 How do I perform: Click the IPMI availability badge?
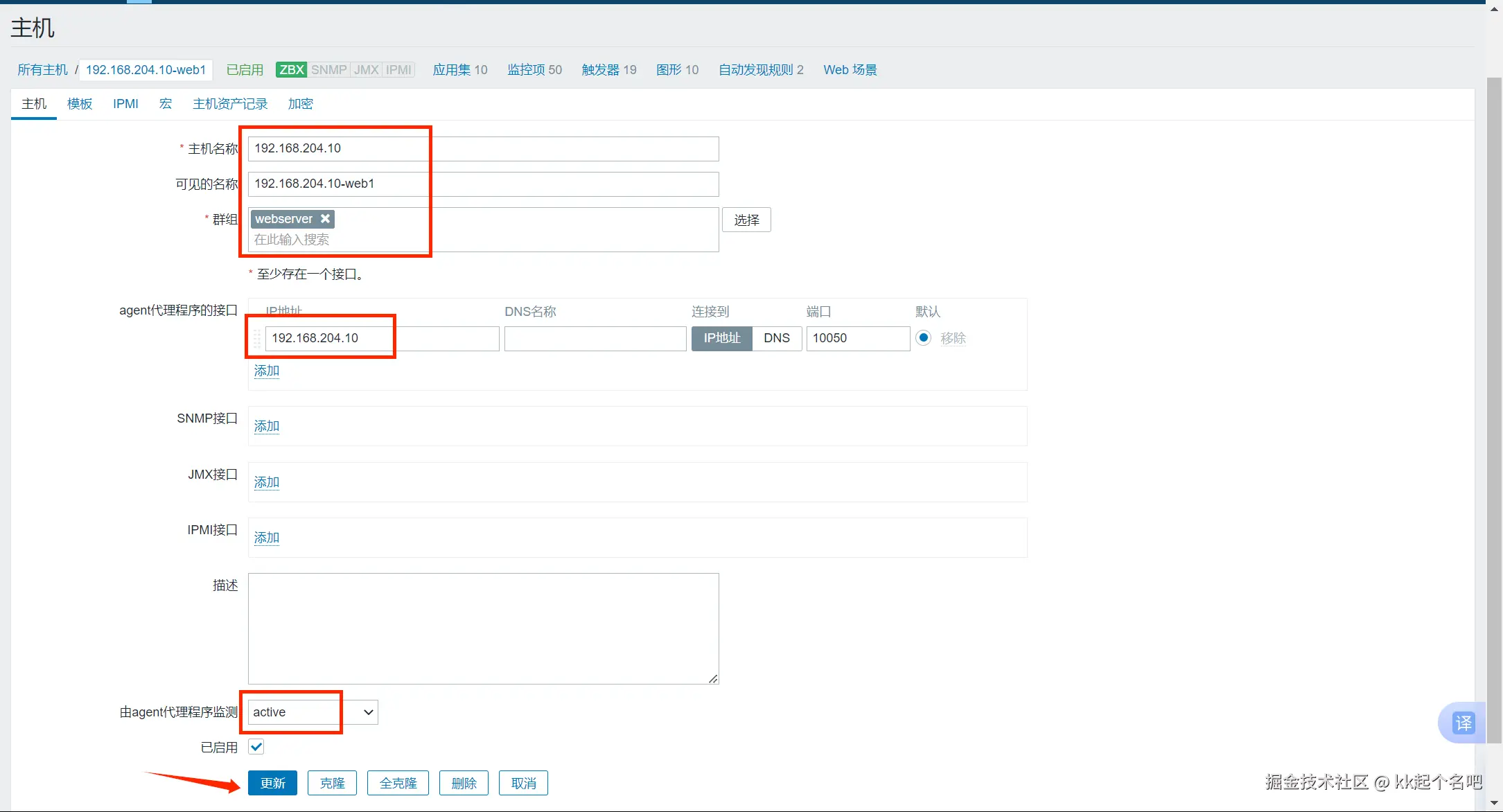tap(398, 70)
